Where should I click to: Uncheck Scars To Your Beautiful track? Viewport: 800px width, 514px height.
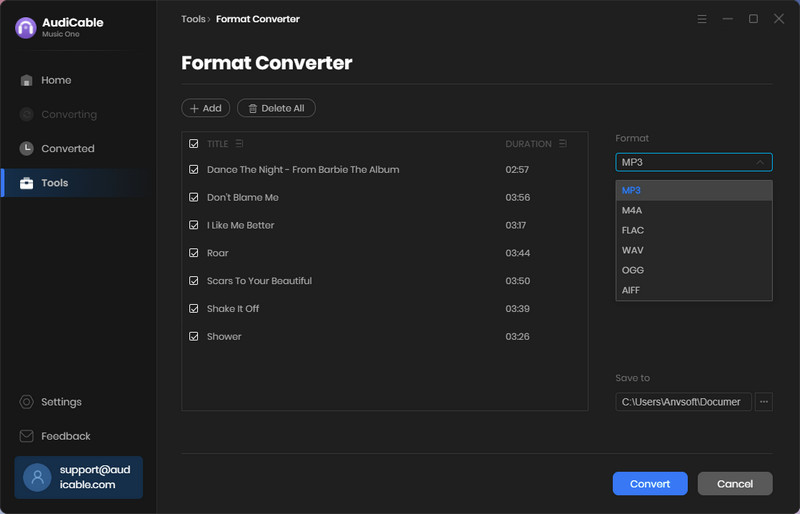(x=194, y=281)
